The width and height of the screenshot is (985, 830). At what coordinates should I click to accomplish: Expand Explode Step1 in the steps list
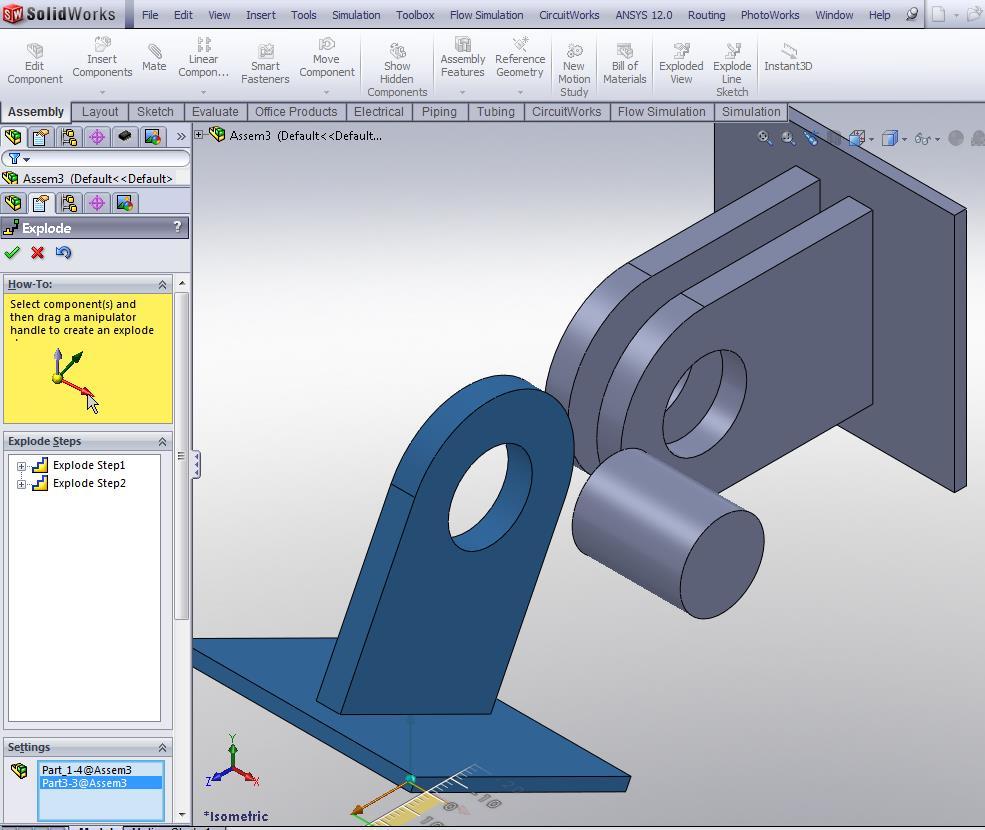pyautogui.click(x=21, y=466)
